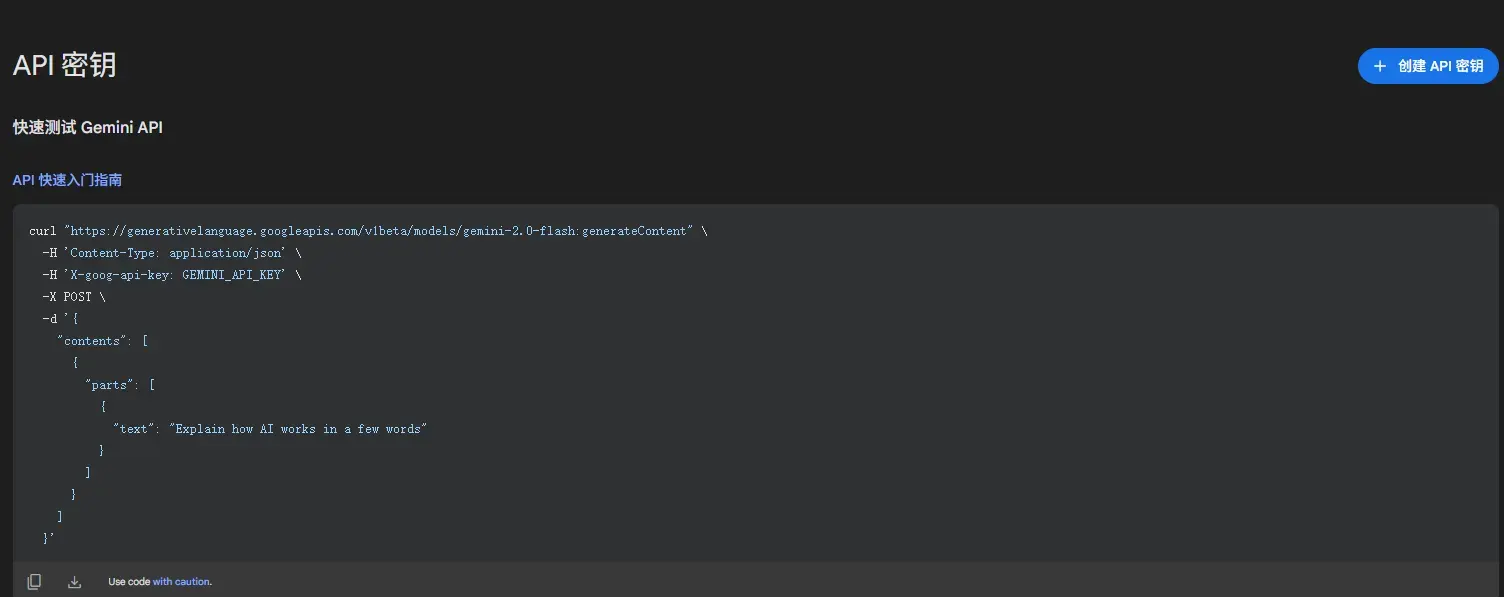Click the curl command word in code
Screen dimensions: 1504x597
43,231
